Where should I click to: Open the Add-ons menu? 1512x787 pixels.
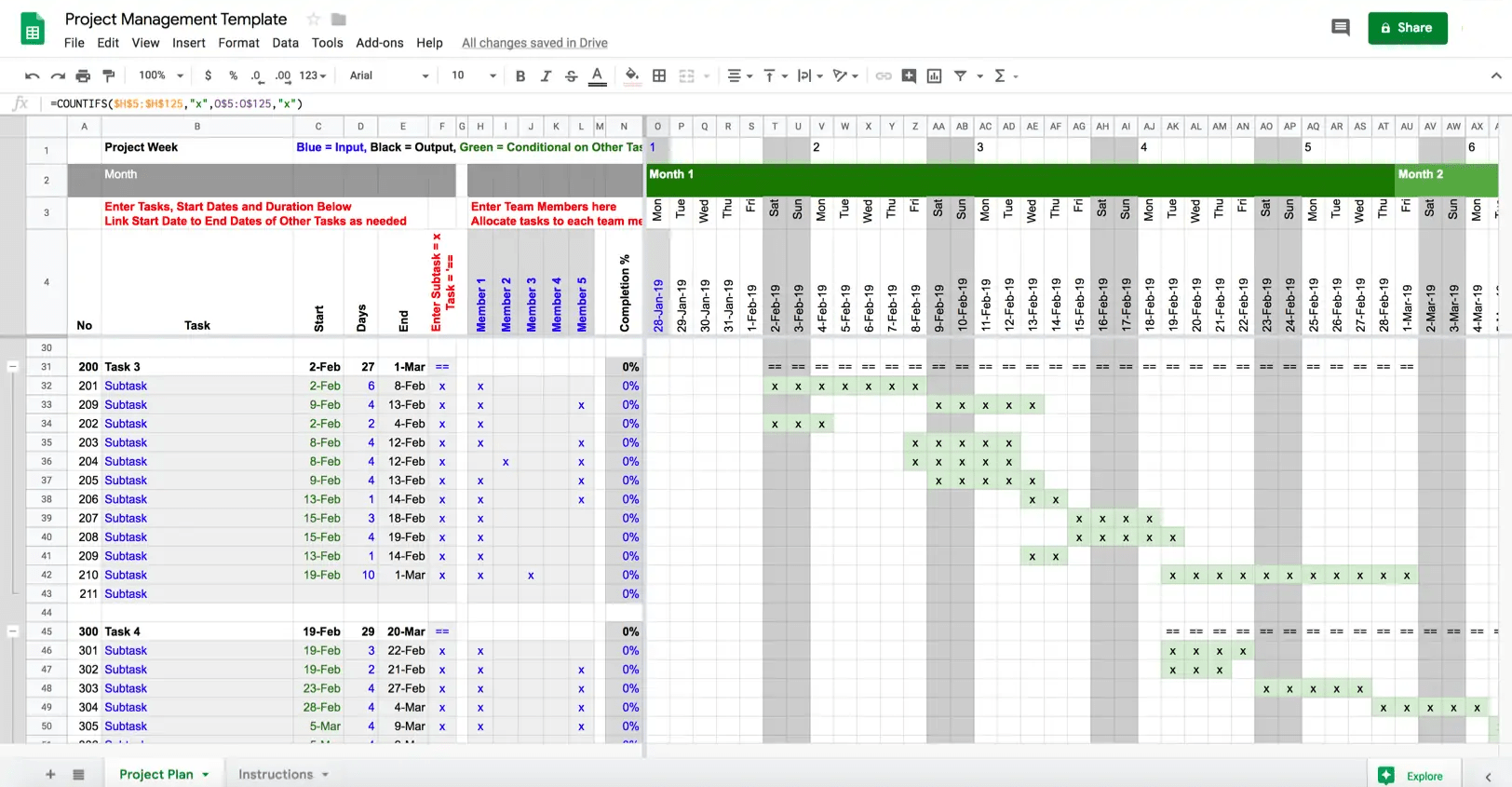click(379, 43)
